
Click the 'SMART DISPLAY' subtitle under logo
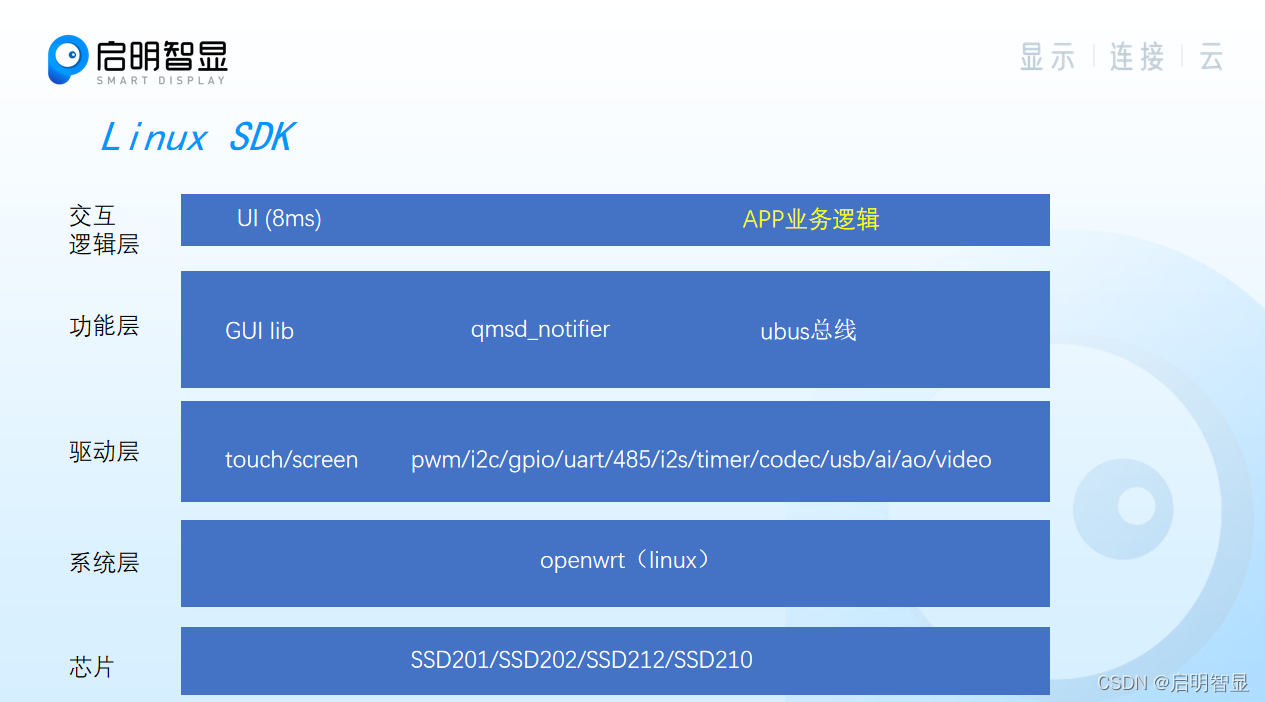point(161,80)
